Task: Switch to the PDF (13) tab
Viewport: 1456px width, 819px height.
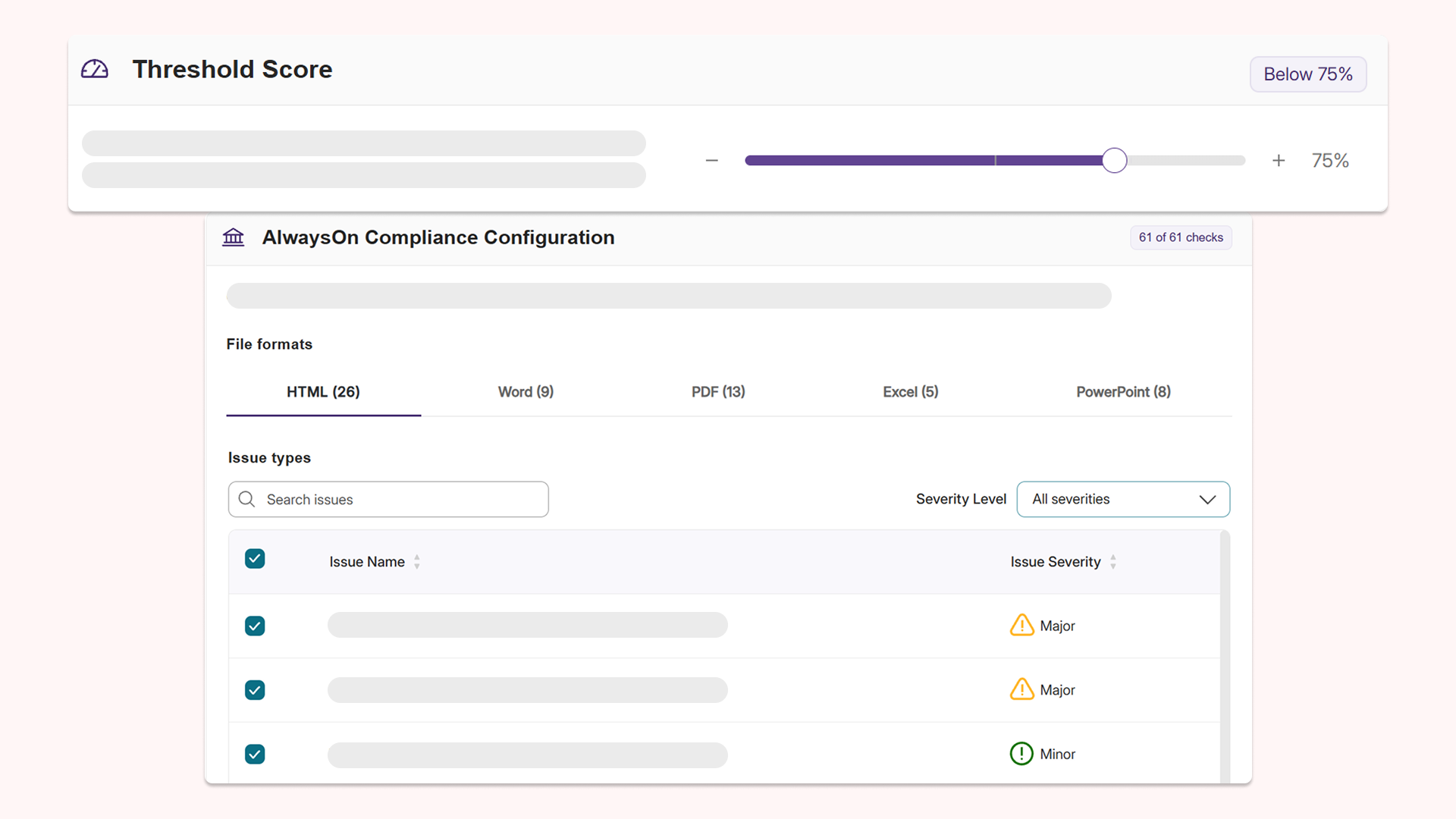Action: (718, 392)
